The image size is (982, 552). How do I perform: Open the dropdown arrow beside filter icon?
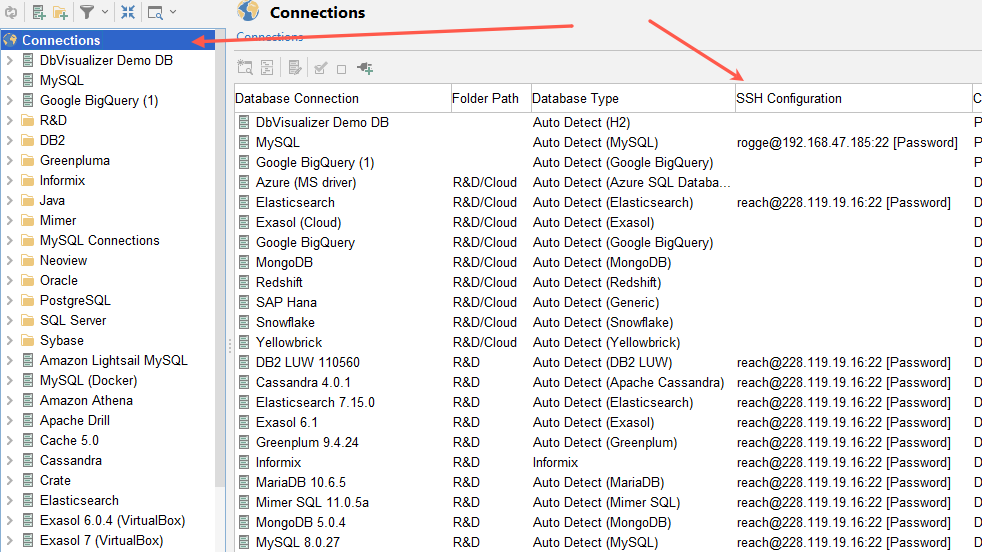105,12
